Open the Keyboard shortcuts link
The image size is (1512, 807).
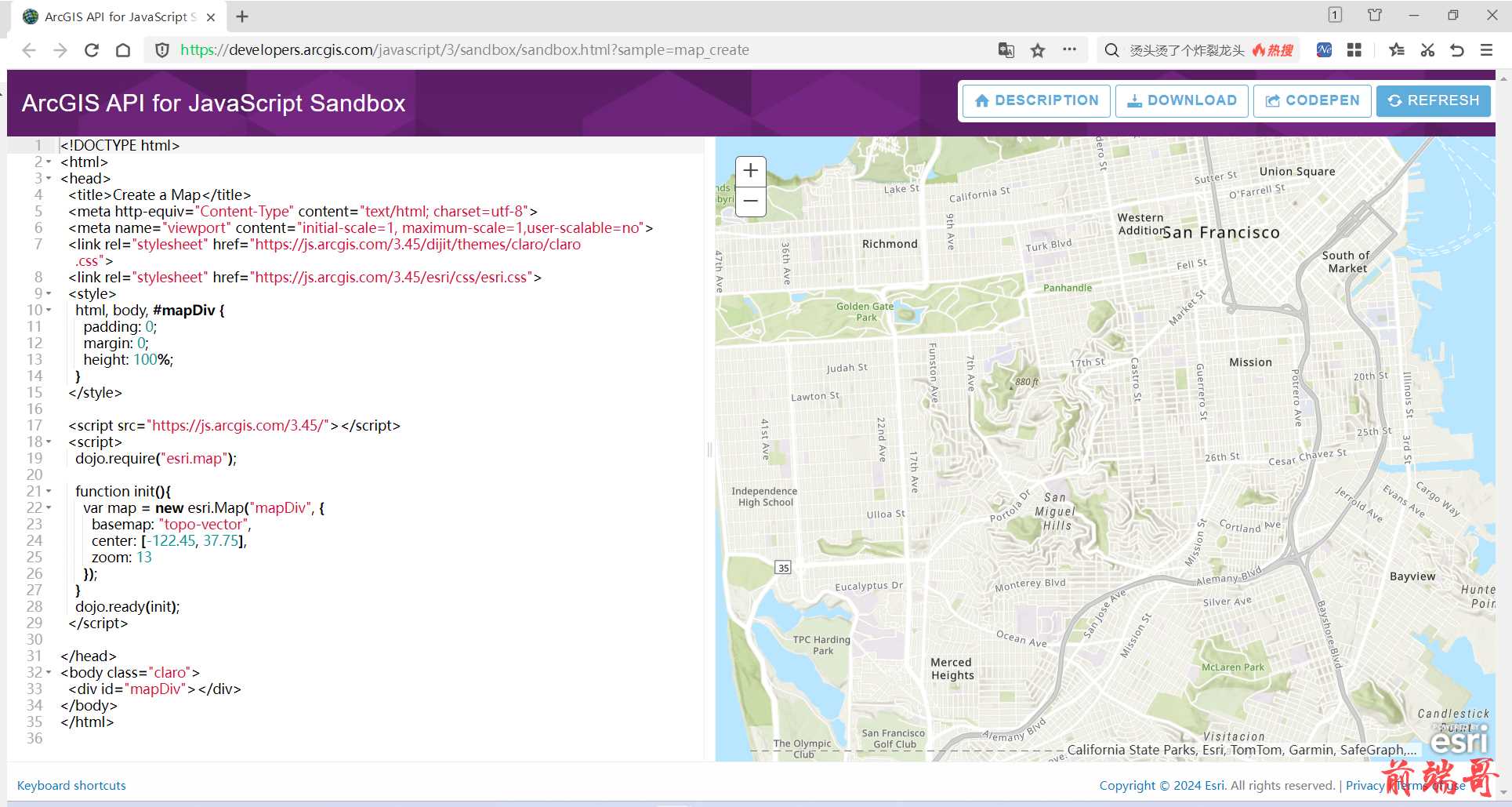pyautogui.click(x=71, y=785)
